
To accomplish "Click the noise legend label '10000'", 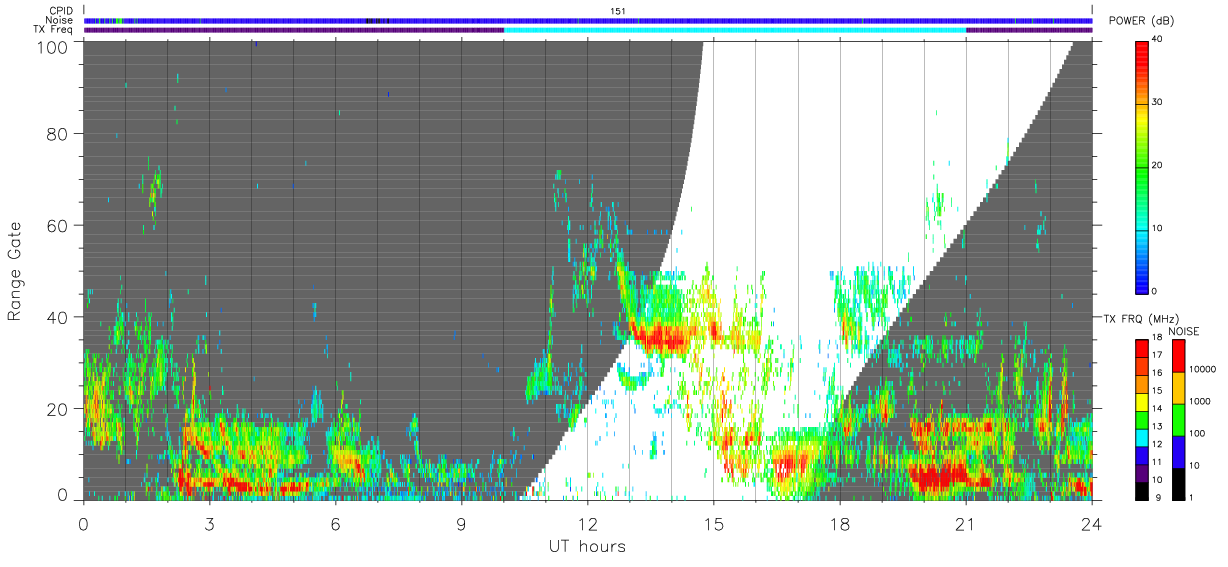I will coord(1203,370).
